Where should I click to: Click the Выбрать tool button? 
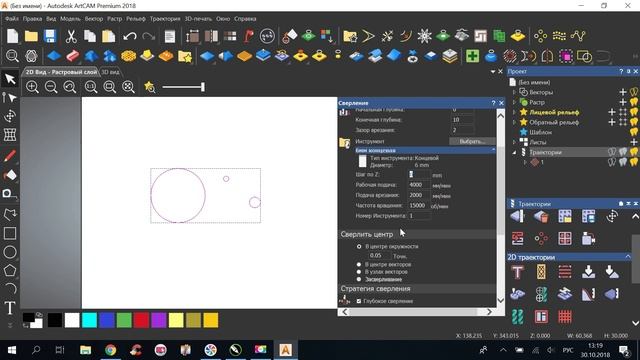click(472, 141)
